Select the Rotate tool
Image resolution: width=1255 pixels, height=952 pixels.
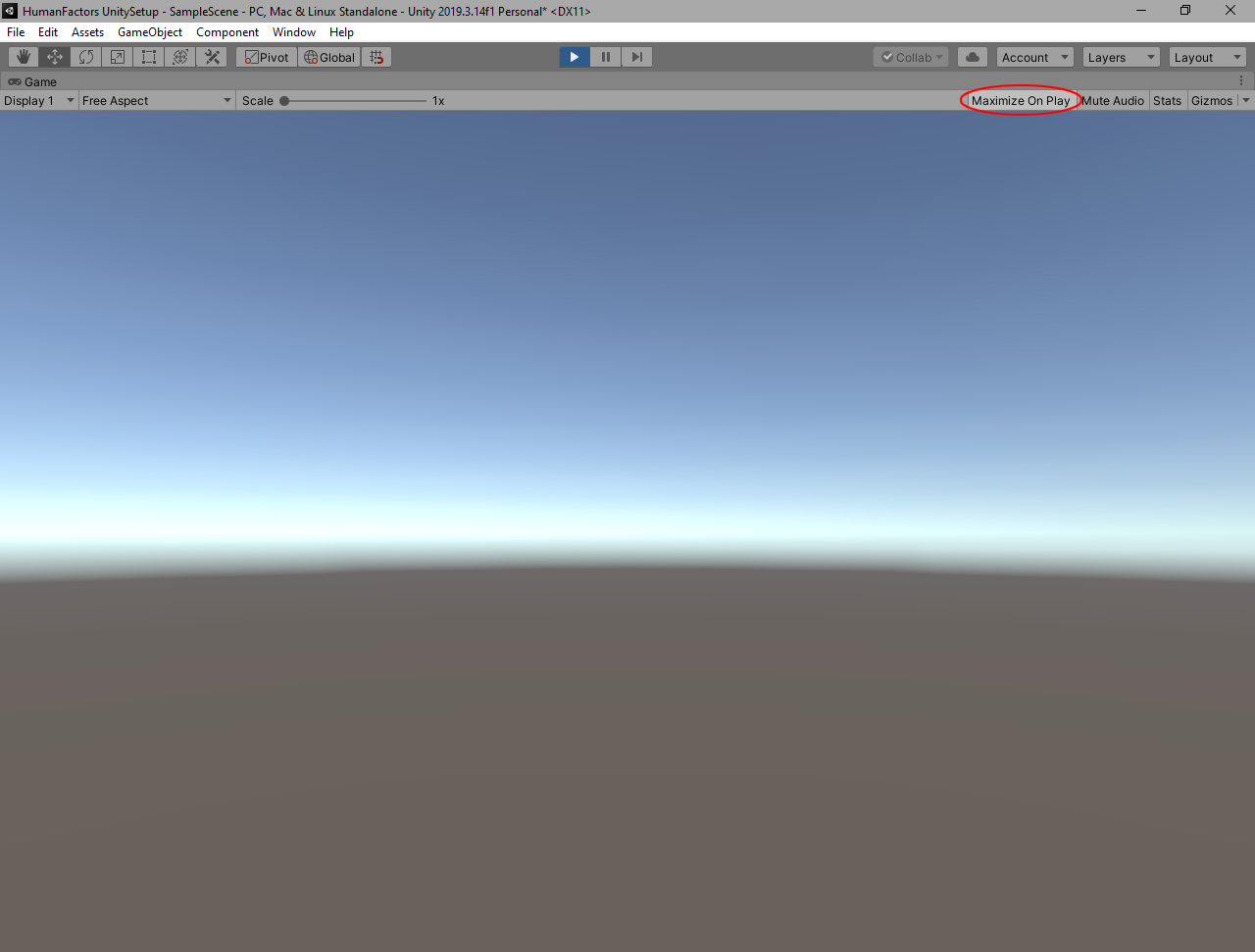pos(86,57)
